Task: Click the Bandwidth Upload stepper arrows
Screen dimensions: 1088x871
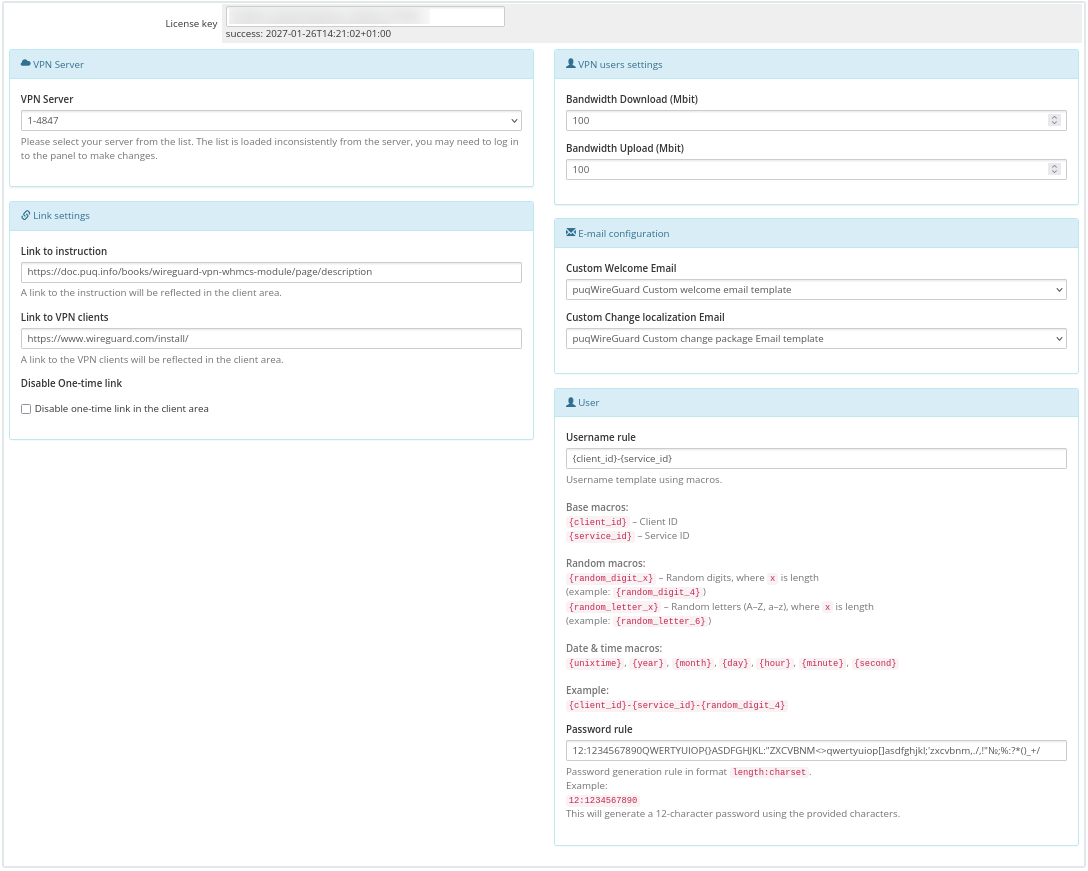Action: [x=1054, y=170]
